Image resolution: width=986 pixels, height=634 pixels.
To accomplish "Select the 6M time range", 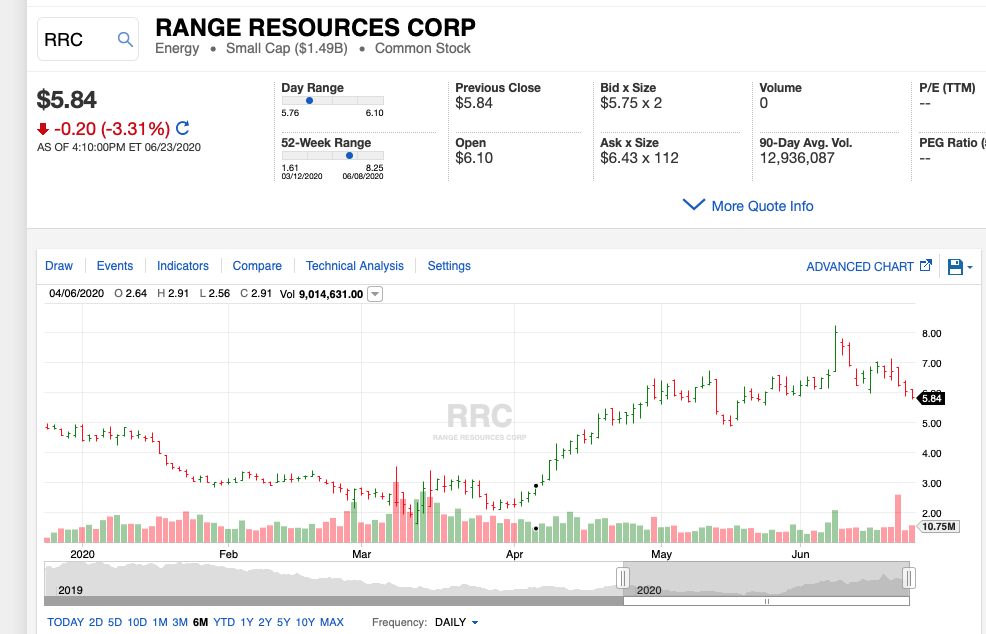I will coord(201,622).
